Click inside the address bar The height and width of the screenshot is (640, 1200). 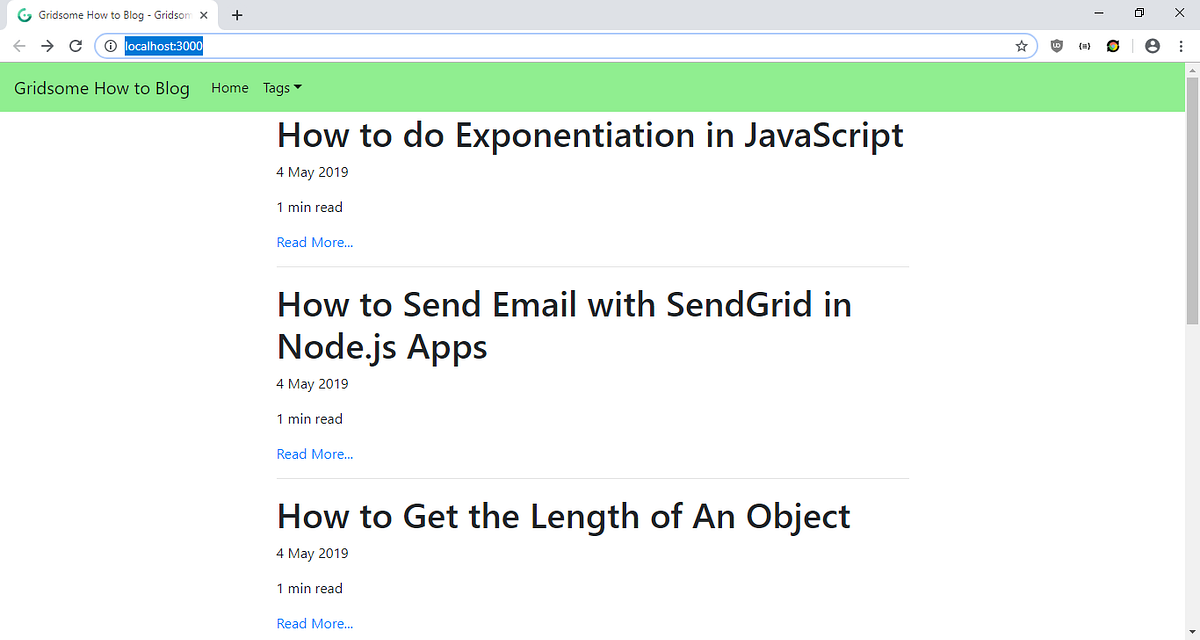coord(400,45)
